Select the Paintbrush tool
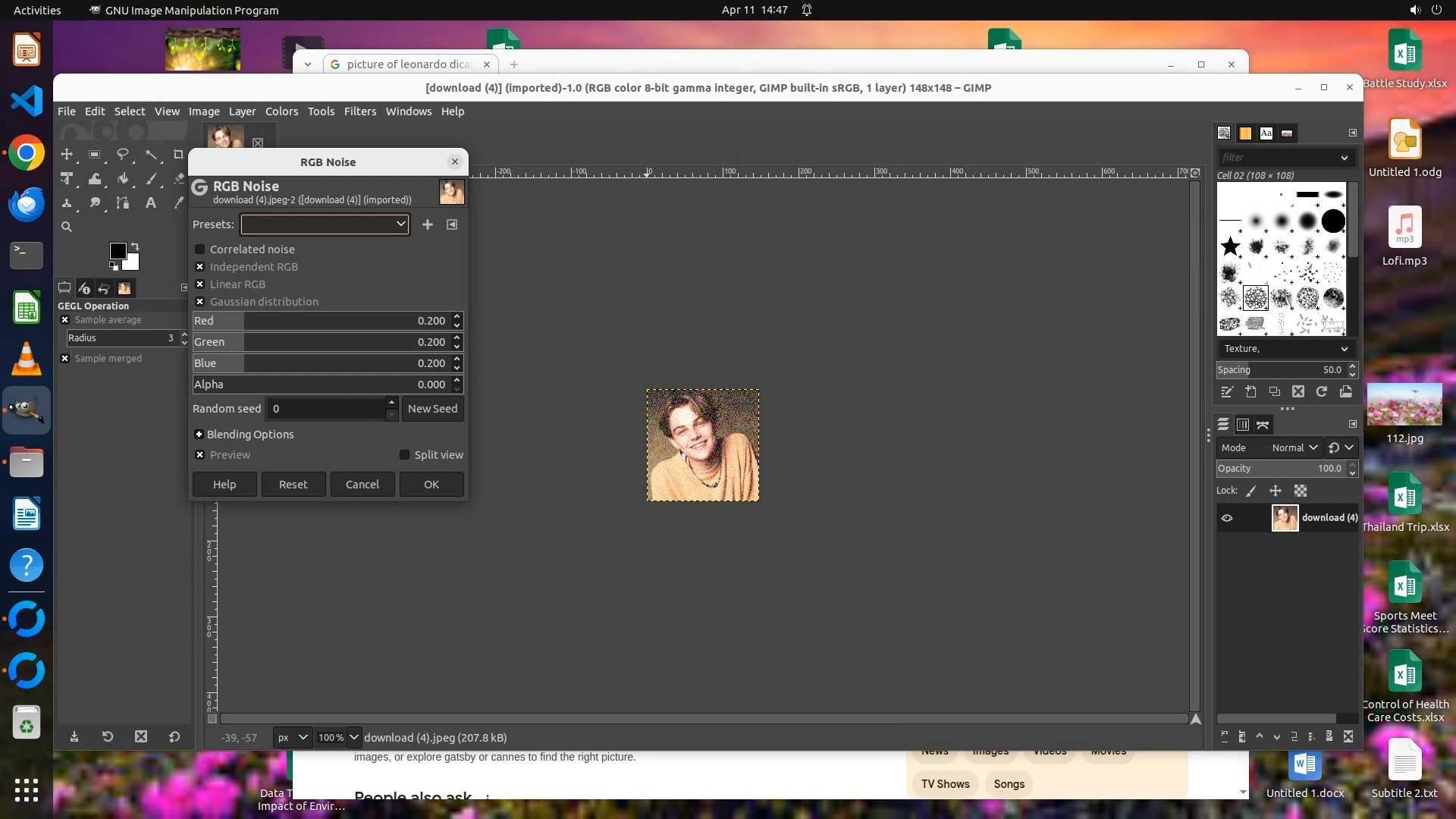Screen dimensions: 1456x819 click(151, 179)
